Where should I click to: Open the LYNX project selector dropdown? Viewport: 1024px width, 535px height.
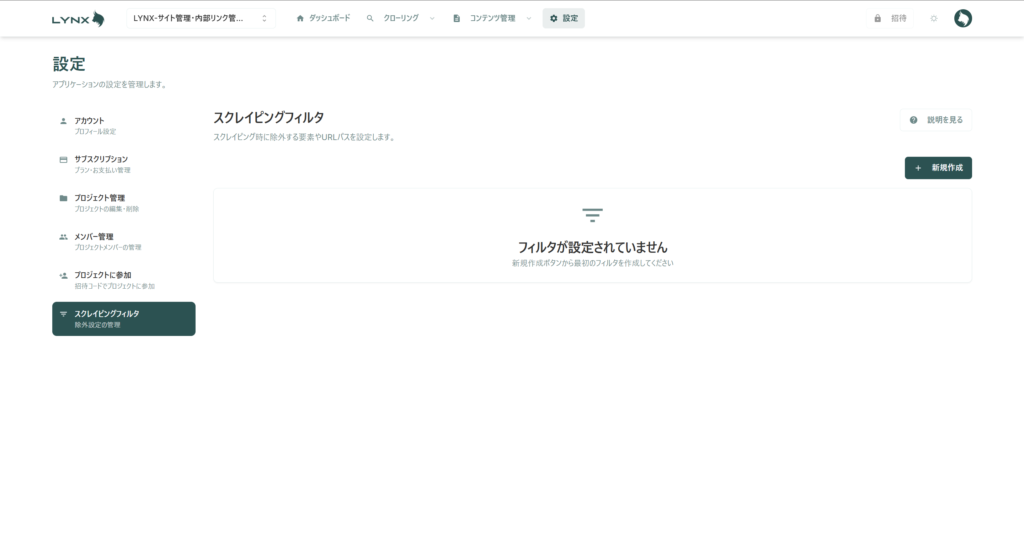tap(201, 18)
